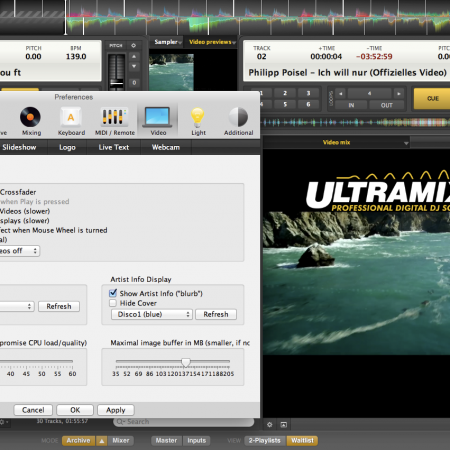Click the Cancel button
The height and width of the screenshot is (450, 450).
[33, 410]
